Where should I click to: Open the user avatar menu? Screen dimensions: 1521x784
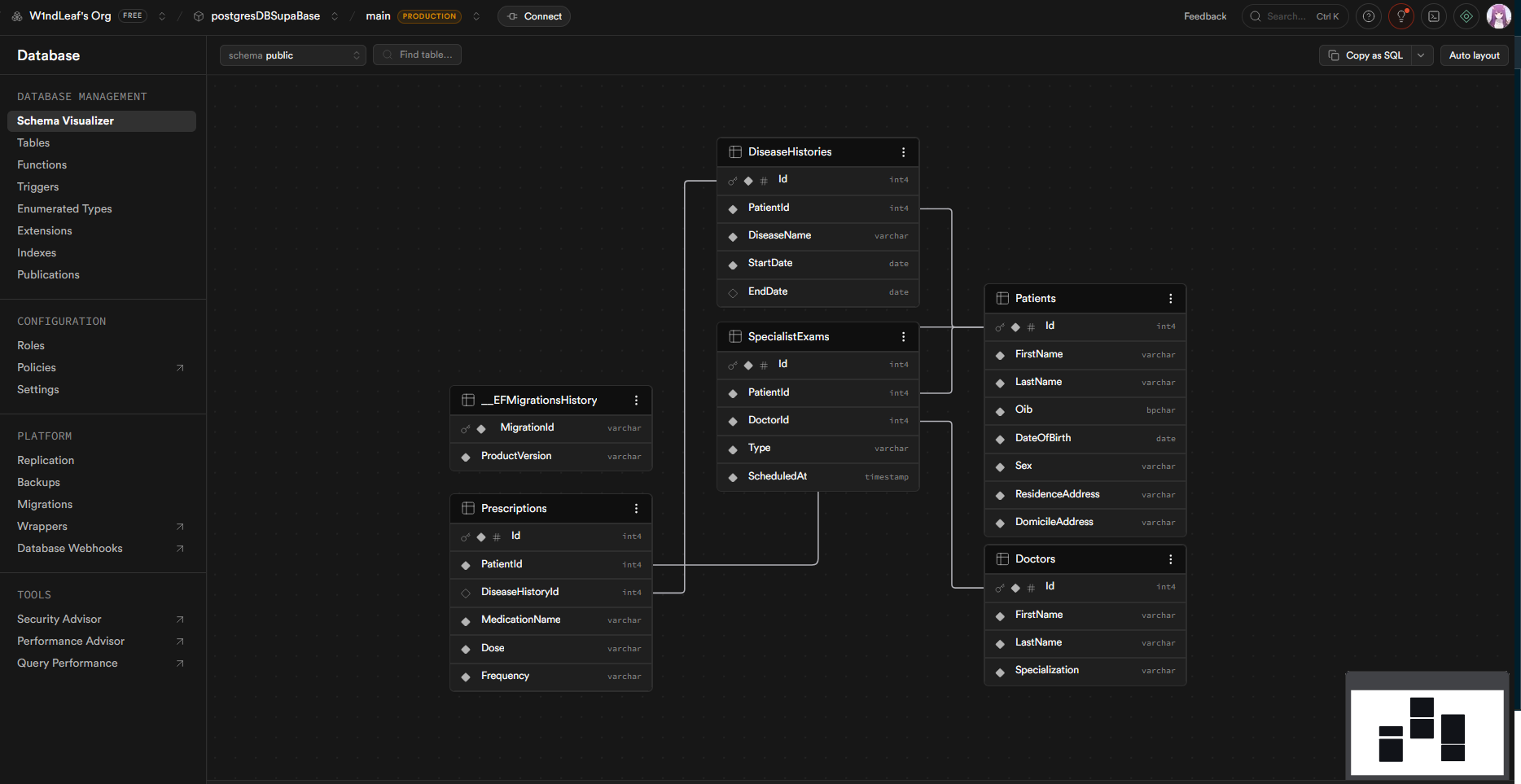coord(1499,16)
